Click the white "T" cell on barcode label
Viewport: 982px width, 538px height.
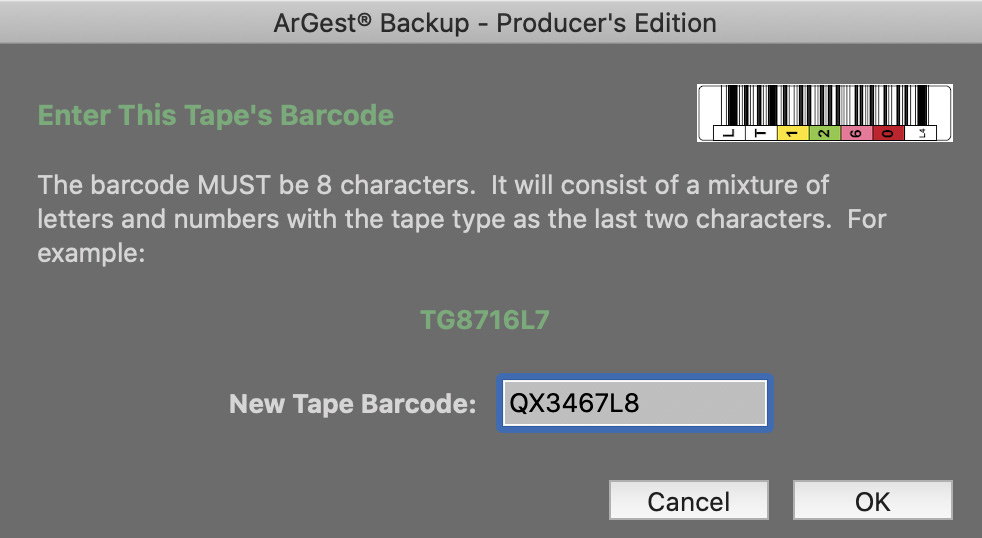tap(761, 133)
